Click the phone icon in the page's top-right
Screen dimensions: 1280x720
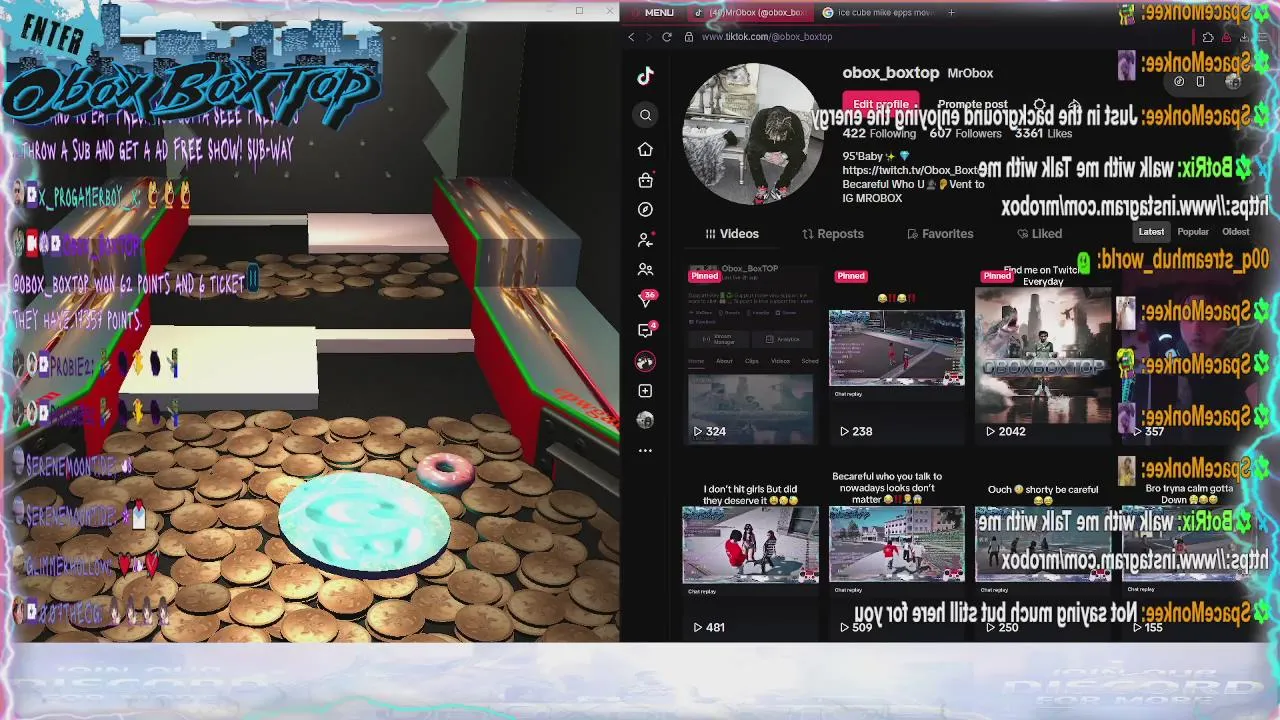1200,82
